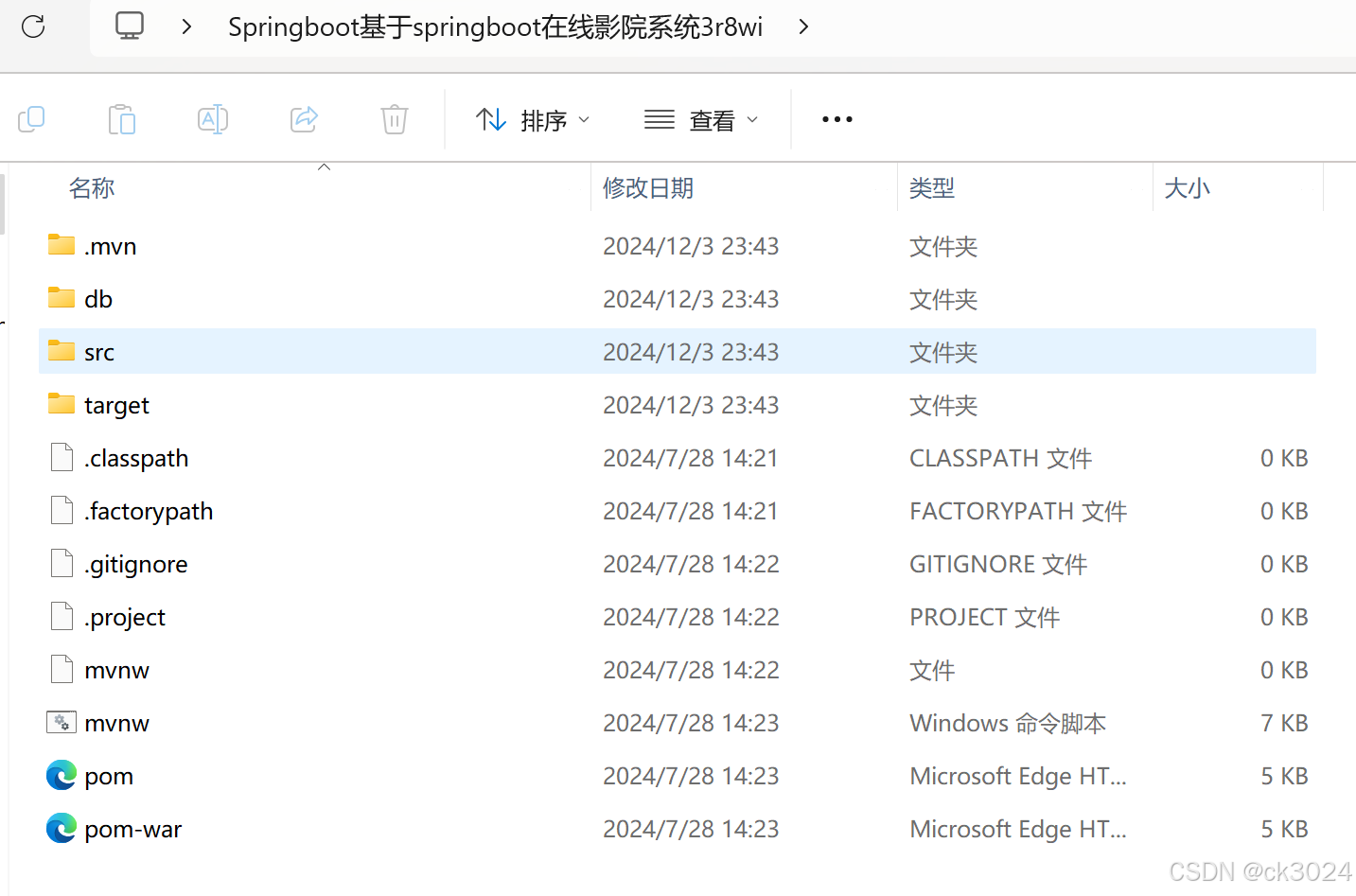Click the target folder icon
Viewport: 1356px width, 896px height.
click(62, 404)
